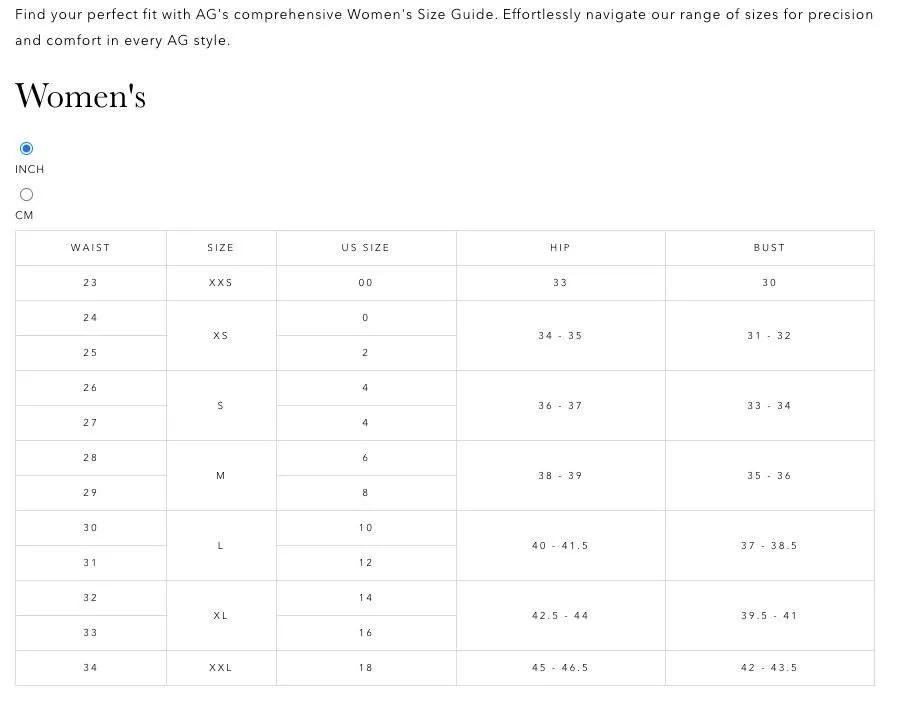Click the bust 42 - 43.5 cell
This screenshot has width=917, height=718.
pos(770,668)
